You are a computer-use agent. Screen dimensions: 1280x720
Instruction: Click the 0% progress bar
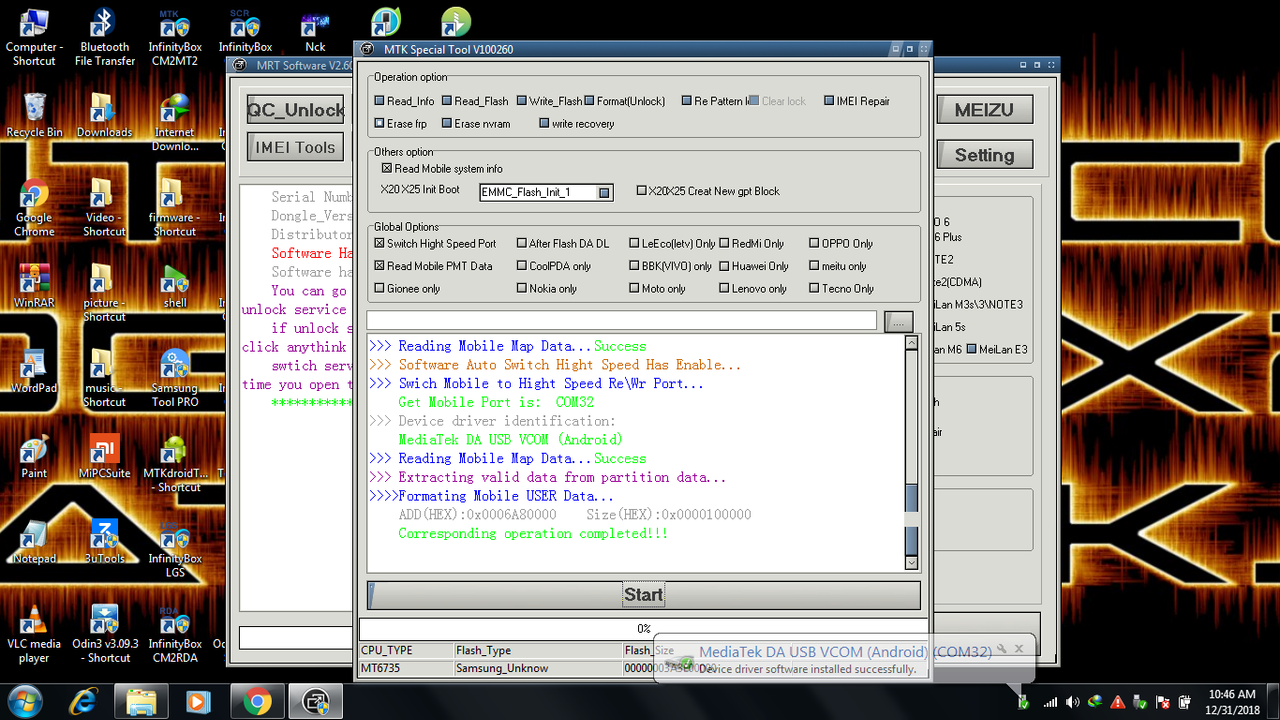pyautogui.click(x=644, y=629)
